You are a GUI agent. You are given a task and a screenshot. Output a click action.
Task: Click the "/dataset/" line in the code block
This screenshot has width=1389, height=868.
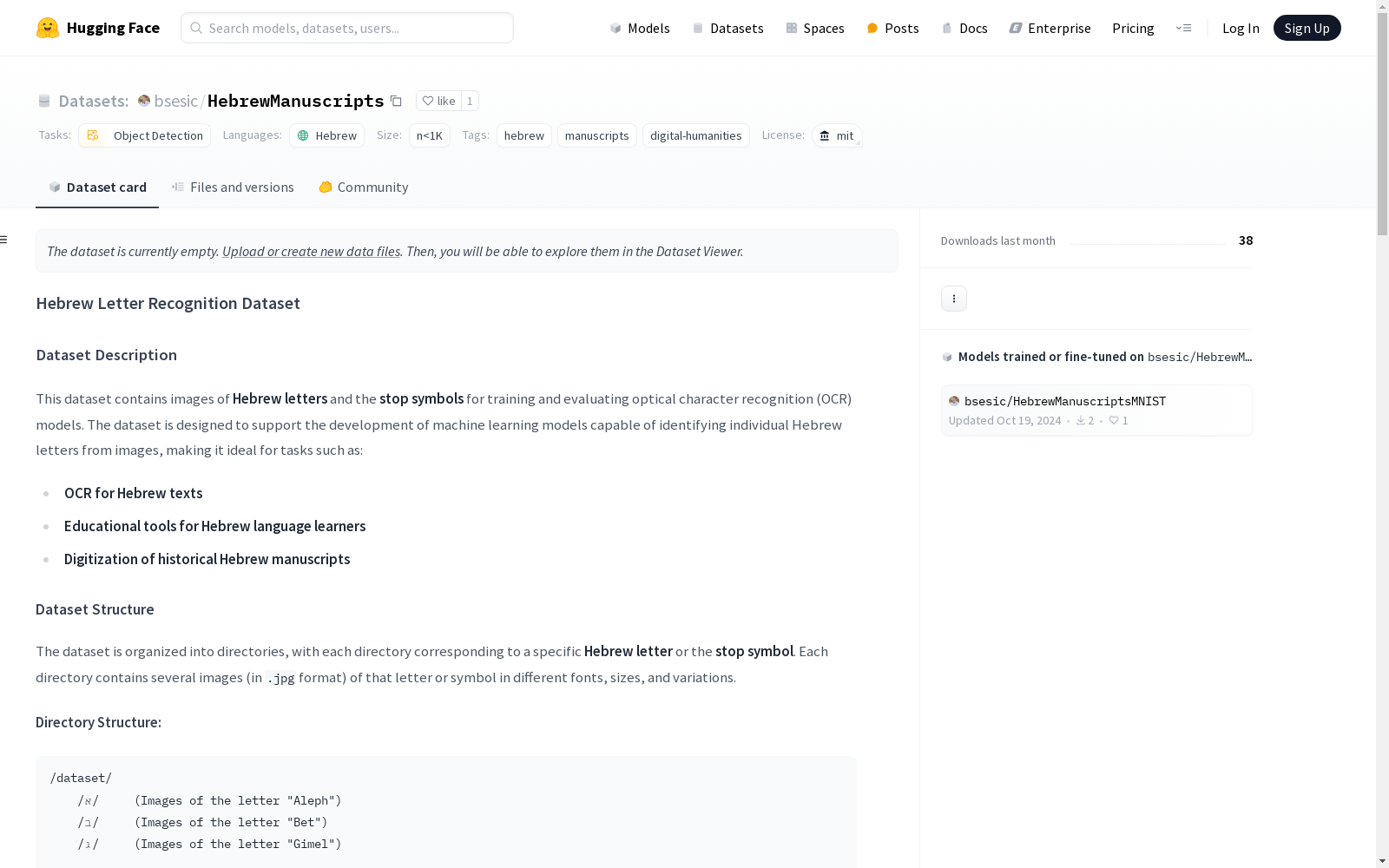pos(81,778)
